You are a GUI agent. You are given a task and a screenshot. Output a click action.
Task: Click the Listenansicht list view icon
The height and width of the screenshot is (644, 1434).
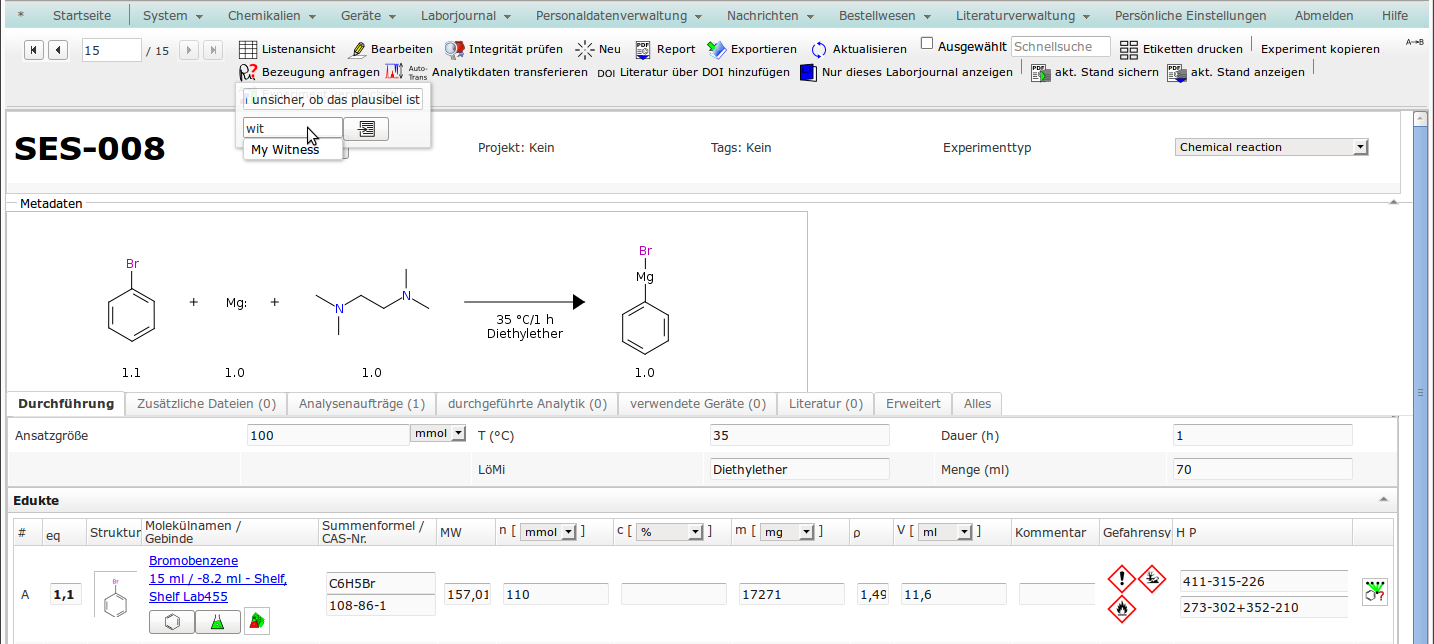[248, 49]
